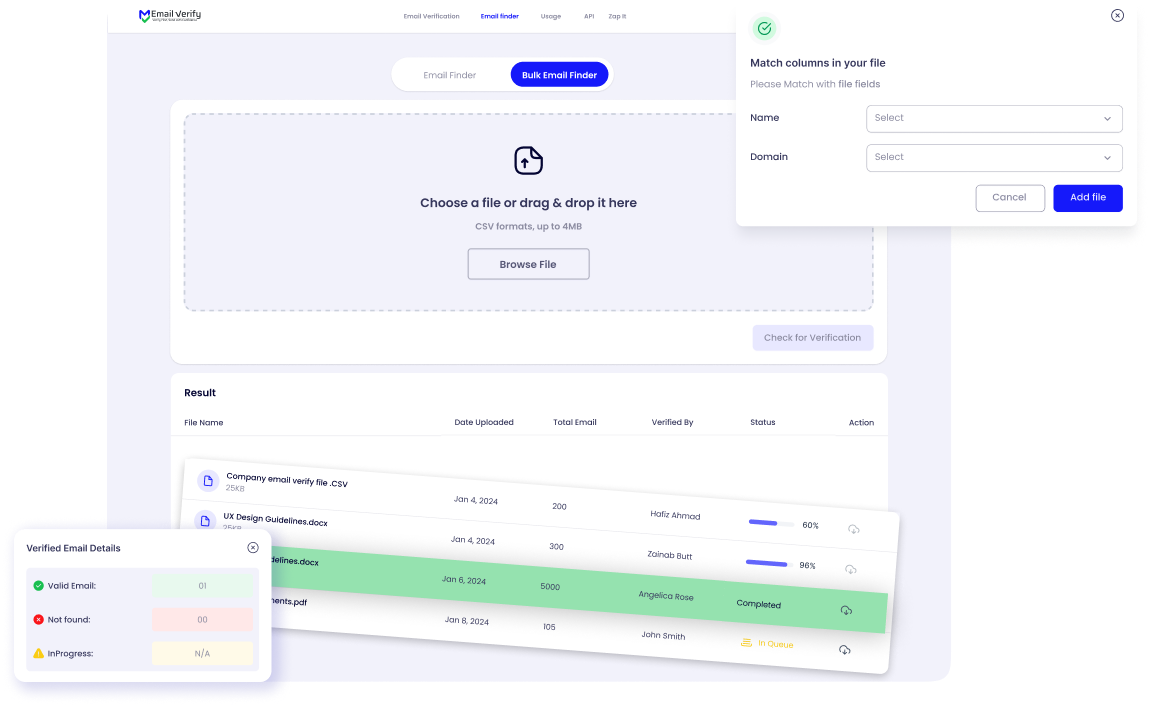Click the Not found count field 00
This screenshot has width=1149, height=706.
click(202, 619)
